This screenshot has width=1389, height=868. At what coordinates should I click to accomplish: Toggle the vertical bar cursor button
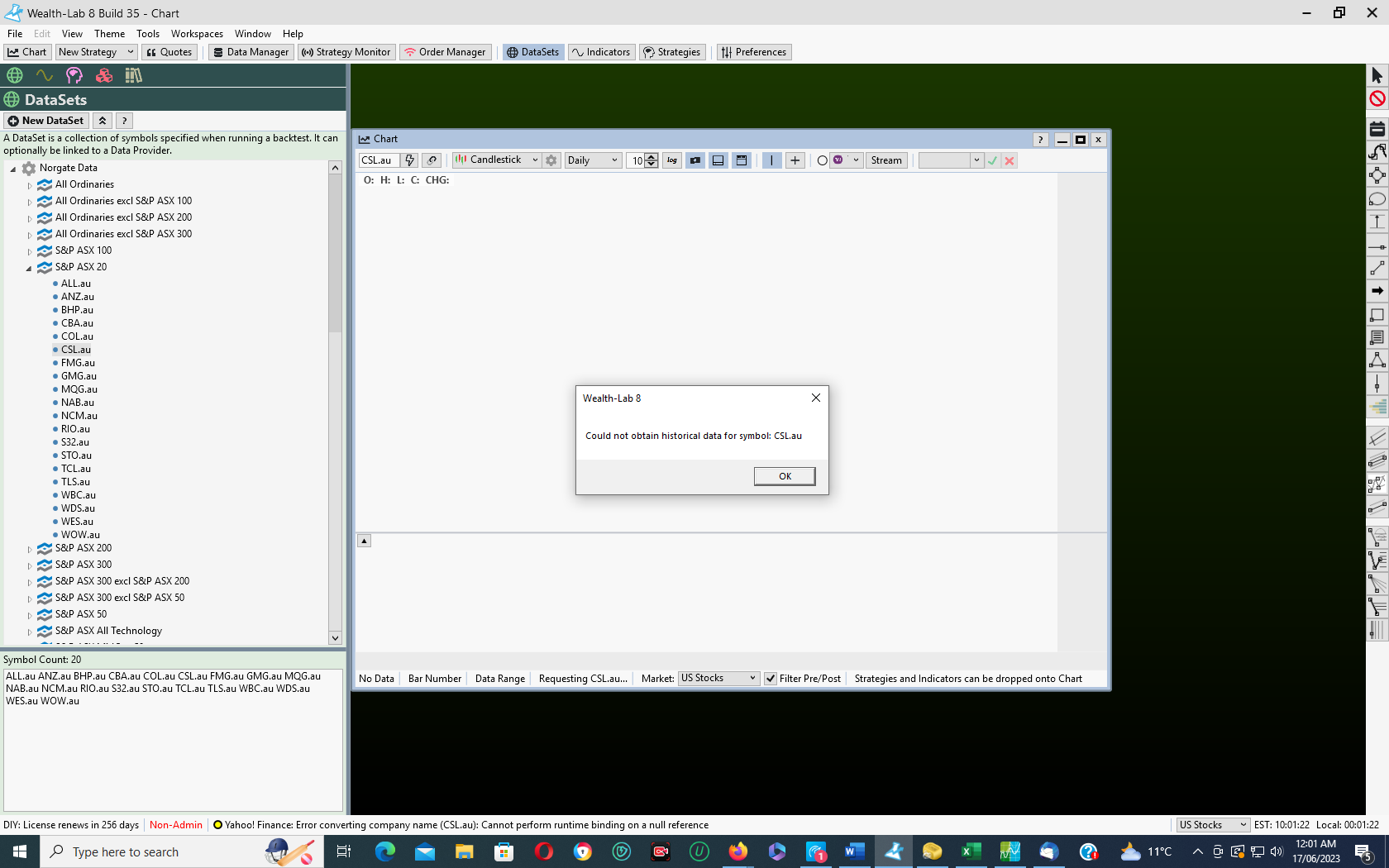pyautogui.click(x=771, y=160)
